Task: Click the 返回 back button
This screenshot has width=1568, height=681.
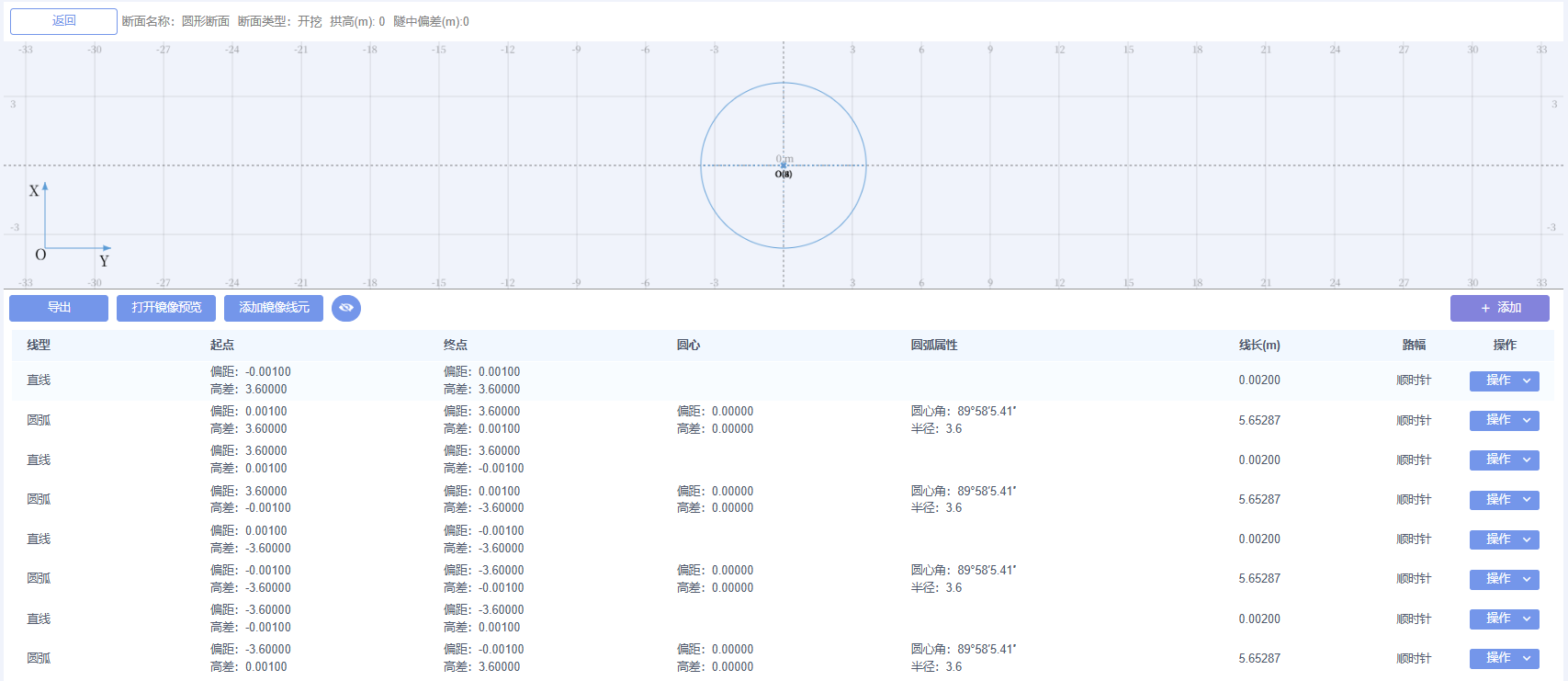Action: coord(63,21)
